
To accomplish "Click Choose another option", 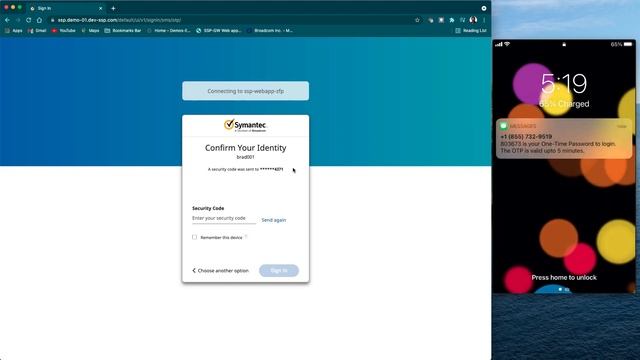I will 220,271.
